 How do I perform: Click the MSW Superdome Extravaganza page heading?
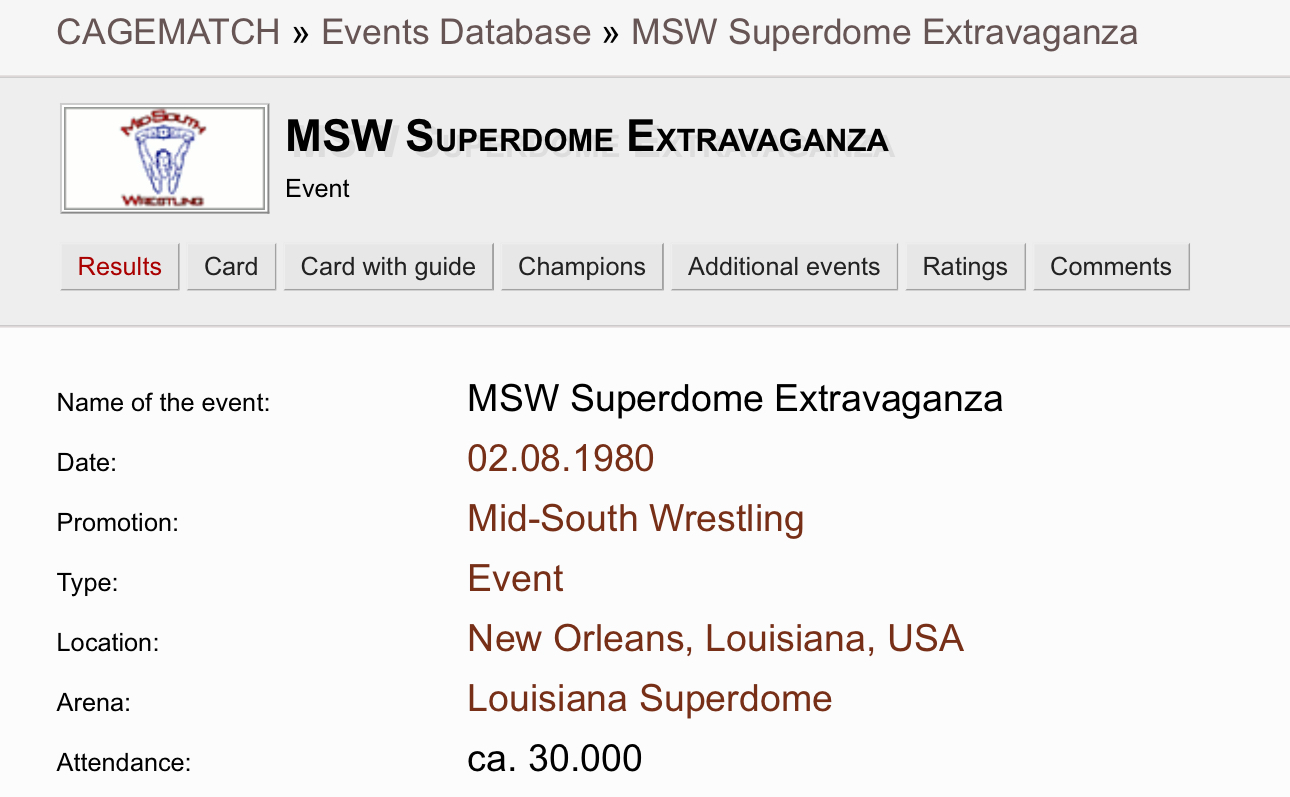pyautogui.click(x=587, y=137)
